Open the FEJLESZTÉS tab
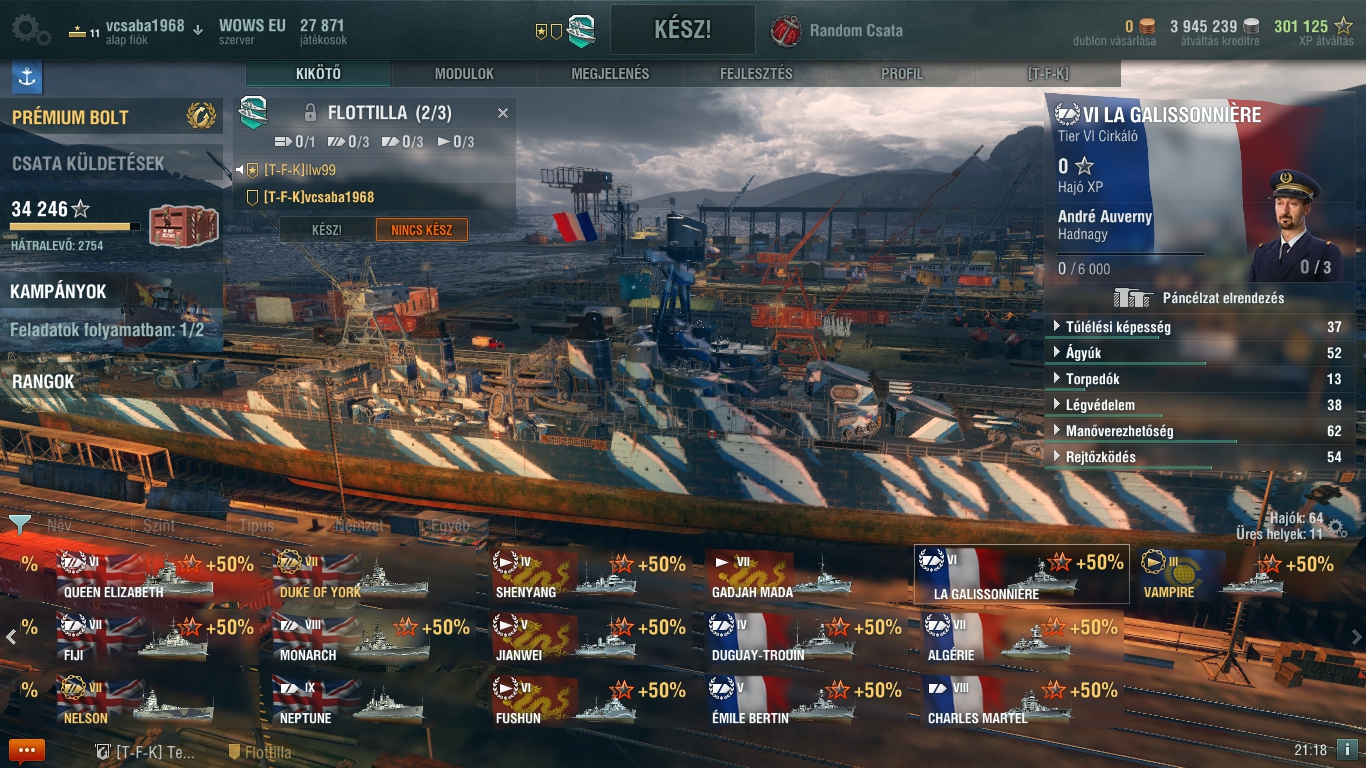Viewport: 1366px width, 768px height. coord(756,74)
